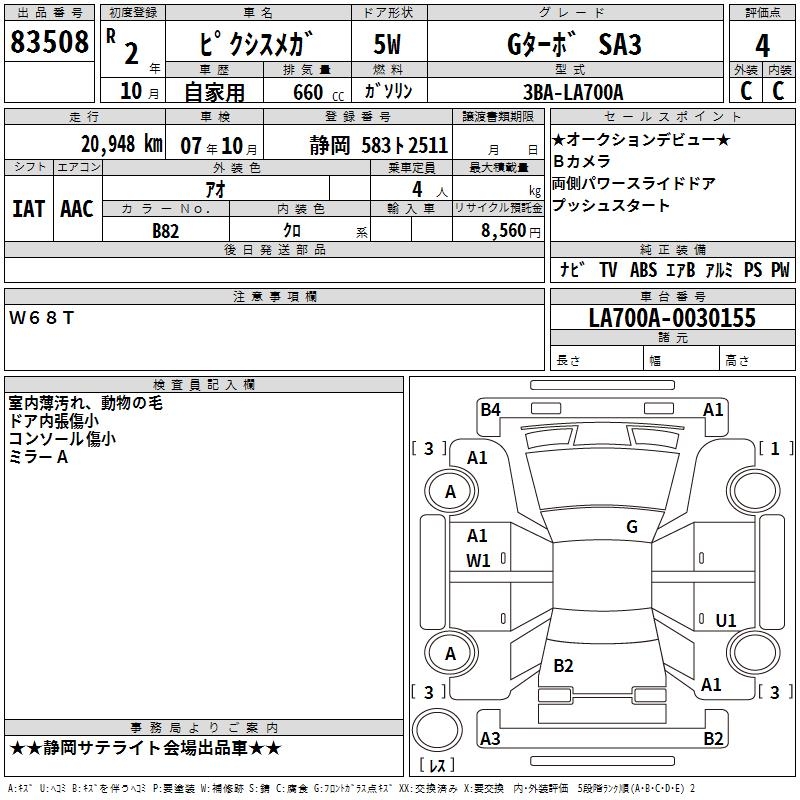Viewport: 800px width, 800px height.
Task: Select chassis number LA700A-0030155
Action: [x=672, y=317]
